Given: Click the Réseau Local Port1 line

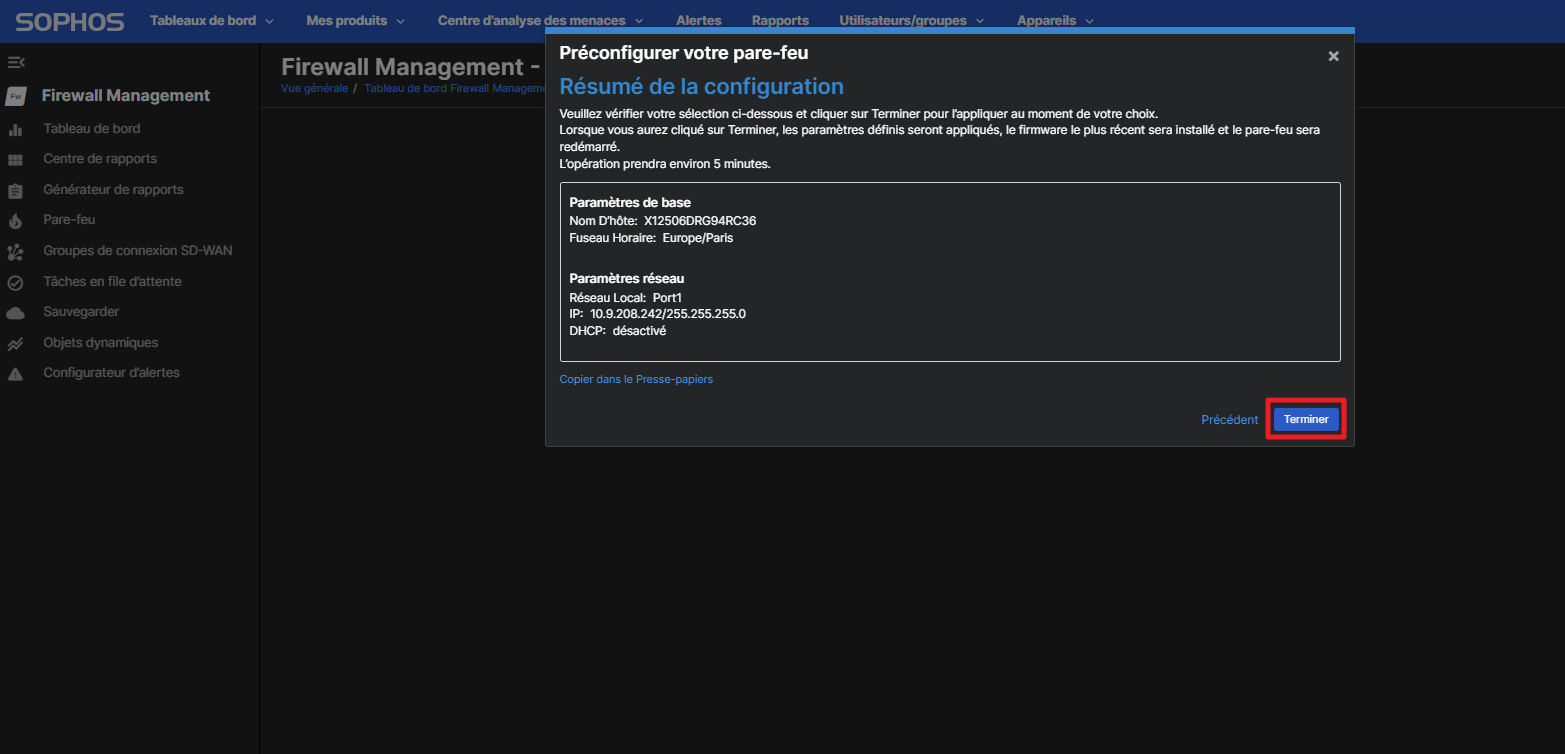Looking at the screenshot, I should (x=626, y=297).
